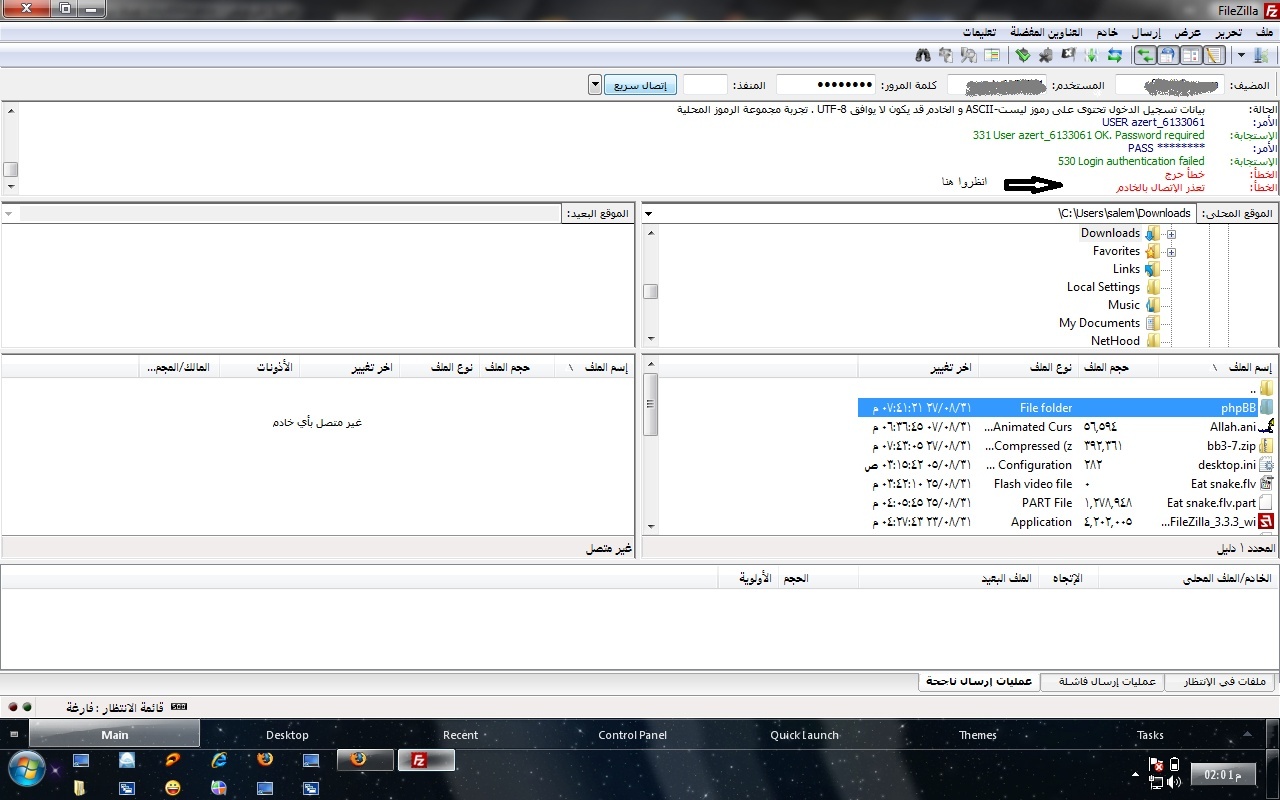This screenshot has width=1280, height=800.
Task: Sort local files by نوع الملف column
Action: tap(1028, 367)
